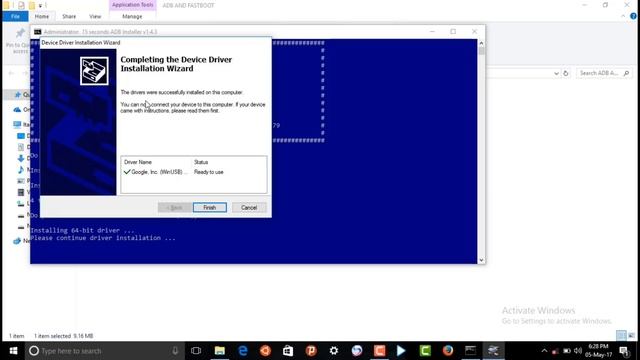640x360 pixels.
Task: Click the ADB Installer console scroll up arrow
Action: click(481, 43)
